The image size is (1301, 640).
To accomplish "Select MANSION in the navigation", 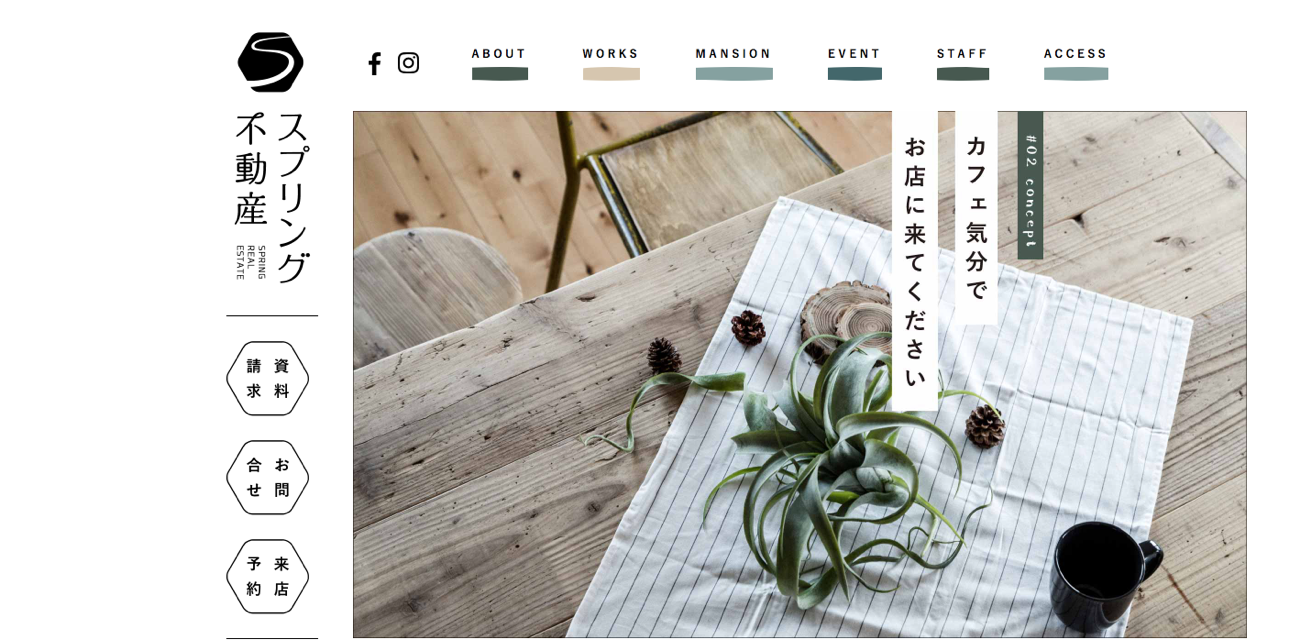I will 734,54.
